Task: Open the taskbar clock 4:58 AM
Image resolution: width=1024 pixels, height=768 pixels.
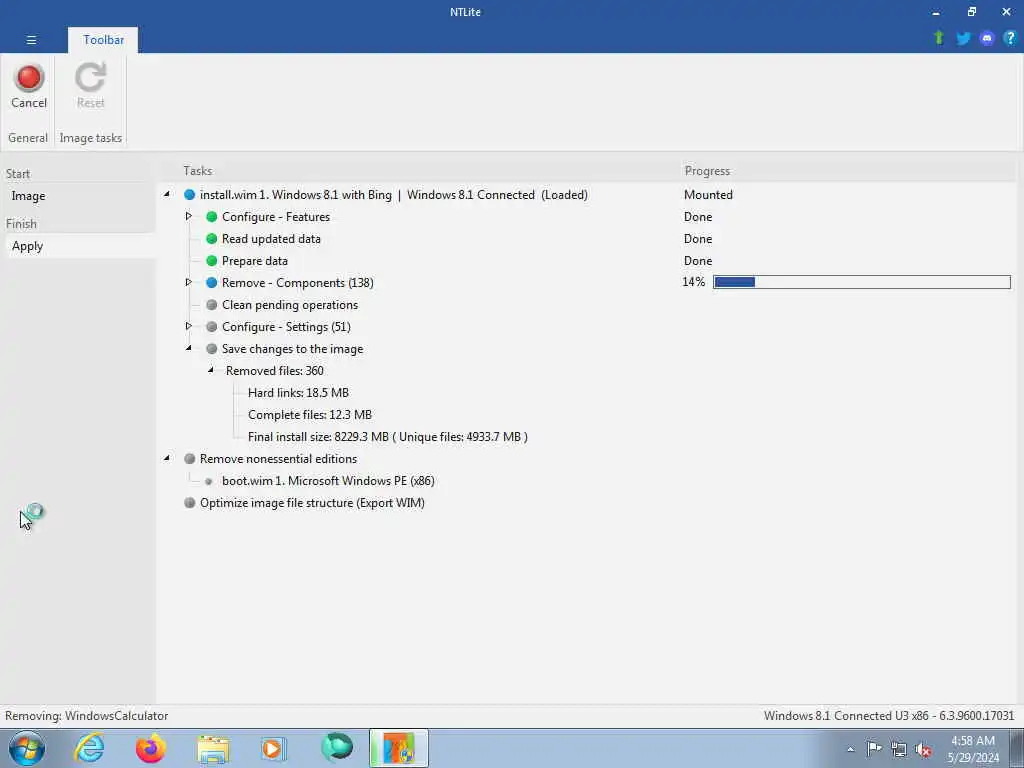Action: coord(973,749)
